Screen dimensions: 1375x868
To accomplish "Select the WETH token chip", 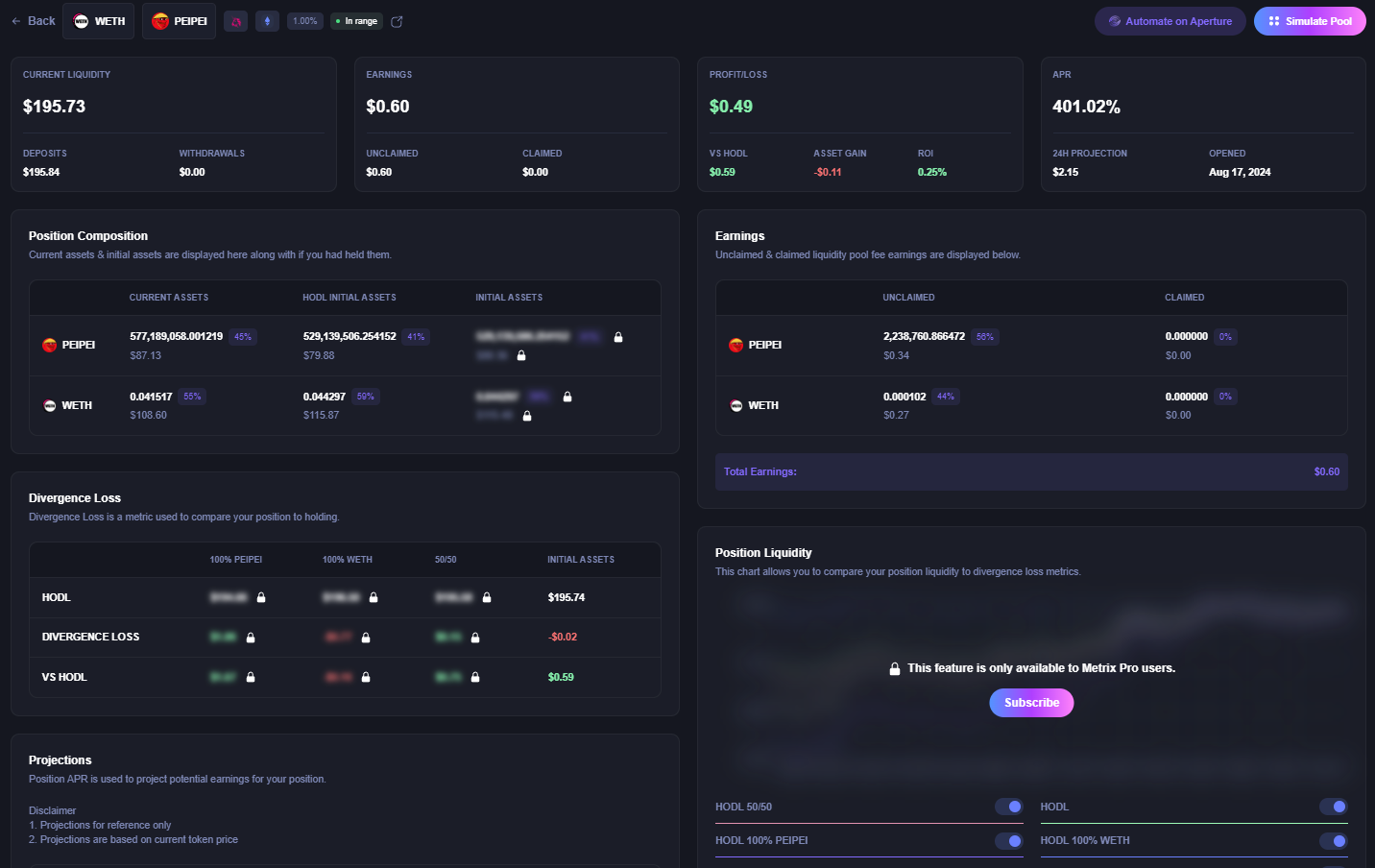I will coord(99,21).
